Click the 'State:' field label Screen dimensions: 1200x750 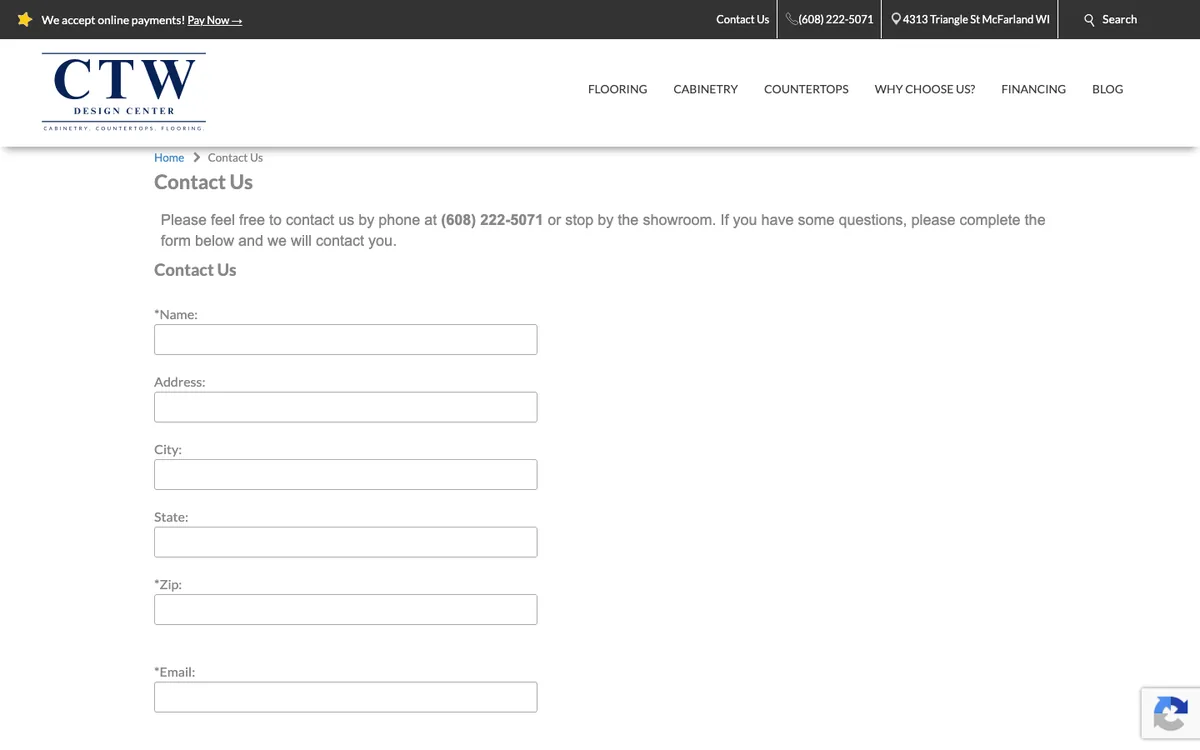(171, 517)
